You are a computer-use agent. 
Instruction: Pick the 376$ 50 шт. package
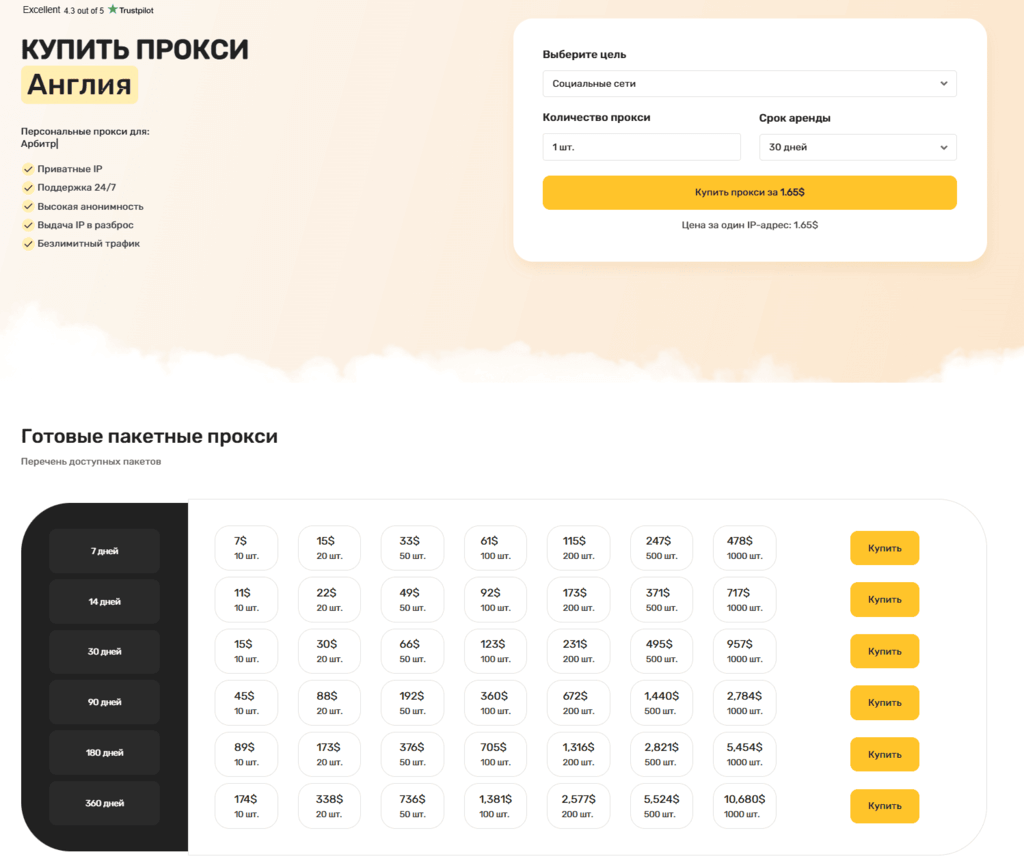[412, 754]
